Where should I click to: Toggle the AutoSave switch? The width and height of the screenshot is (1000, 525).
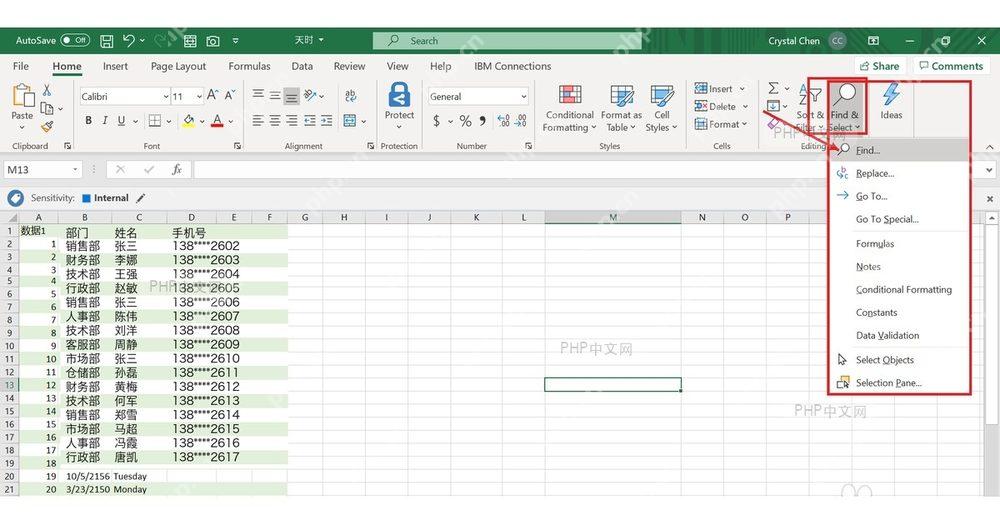pos(75,40)
